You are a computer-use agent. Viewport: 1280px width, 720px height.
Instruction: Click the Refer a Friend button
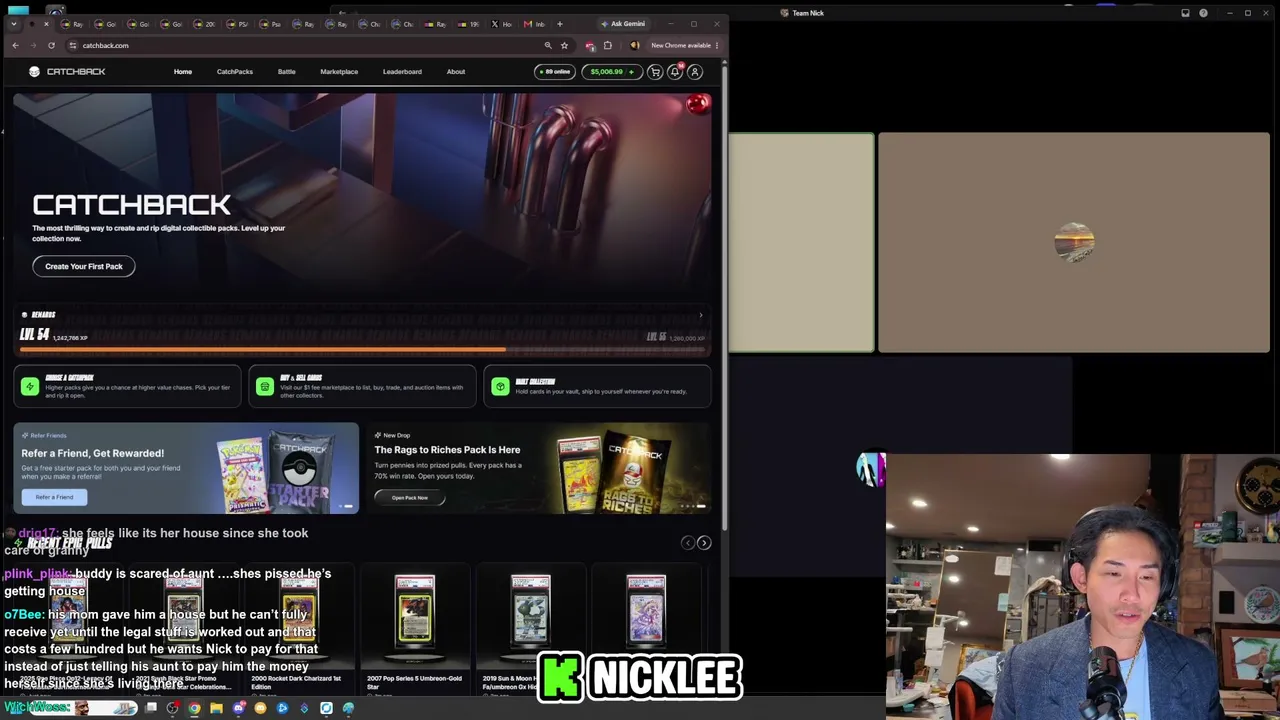point(54,497)
